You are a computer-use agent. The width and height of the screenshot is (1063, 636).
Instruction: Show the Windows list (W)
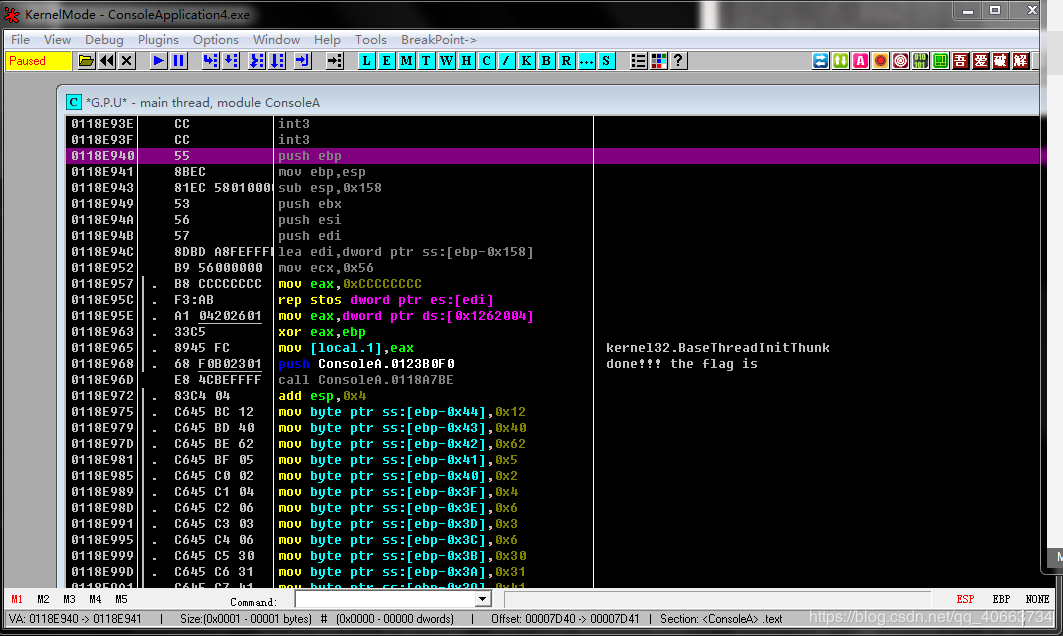point(447,61)
